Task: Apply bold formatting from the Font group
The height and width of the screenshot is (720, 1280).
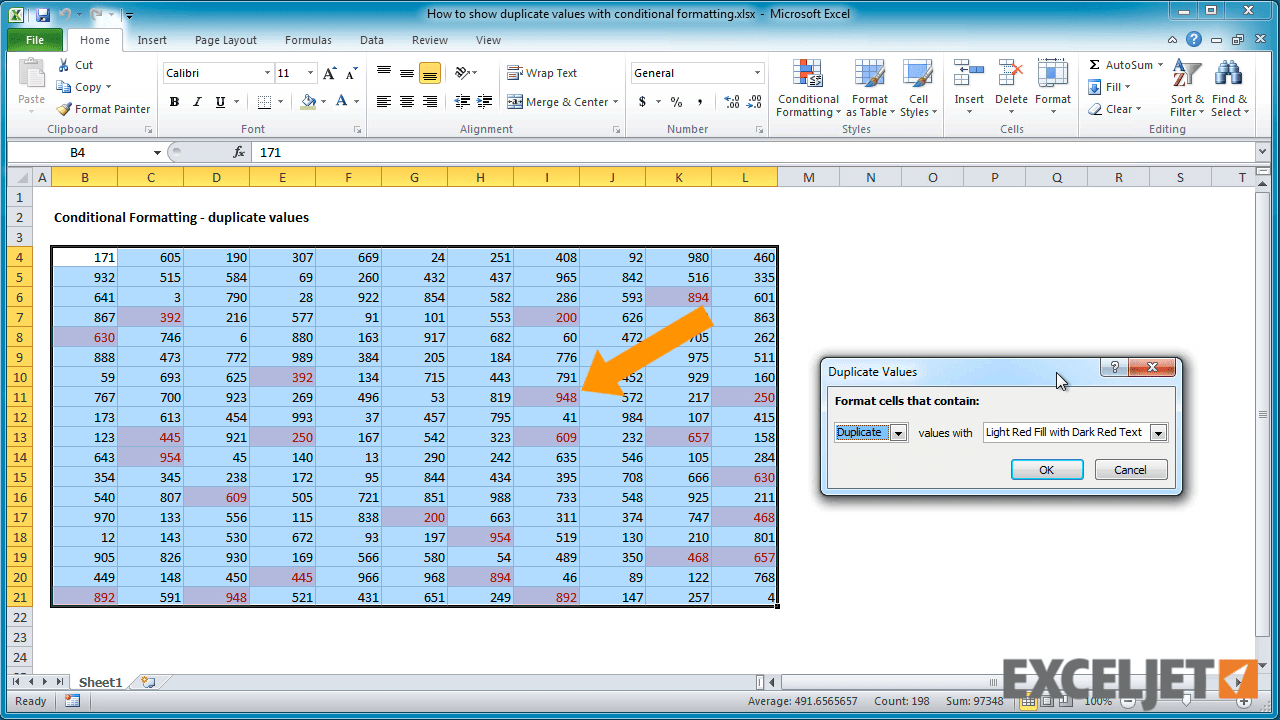Action: (x=173, y=102)
